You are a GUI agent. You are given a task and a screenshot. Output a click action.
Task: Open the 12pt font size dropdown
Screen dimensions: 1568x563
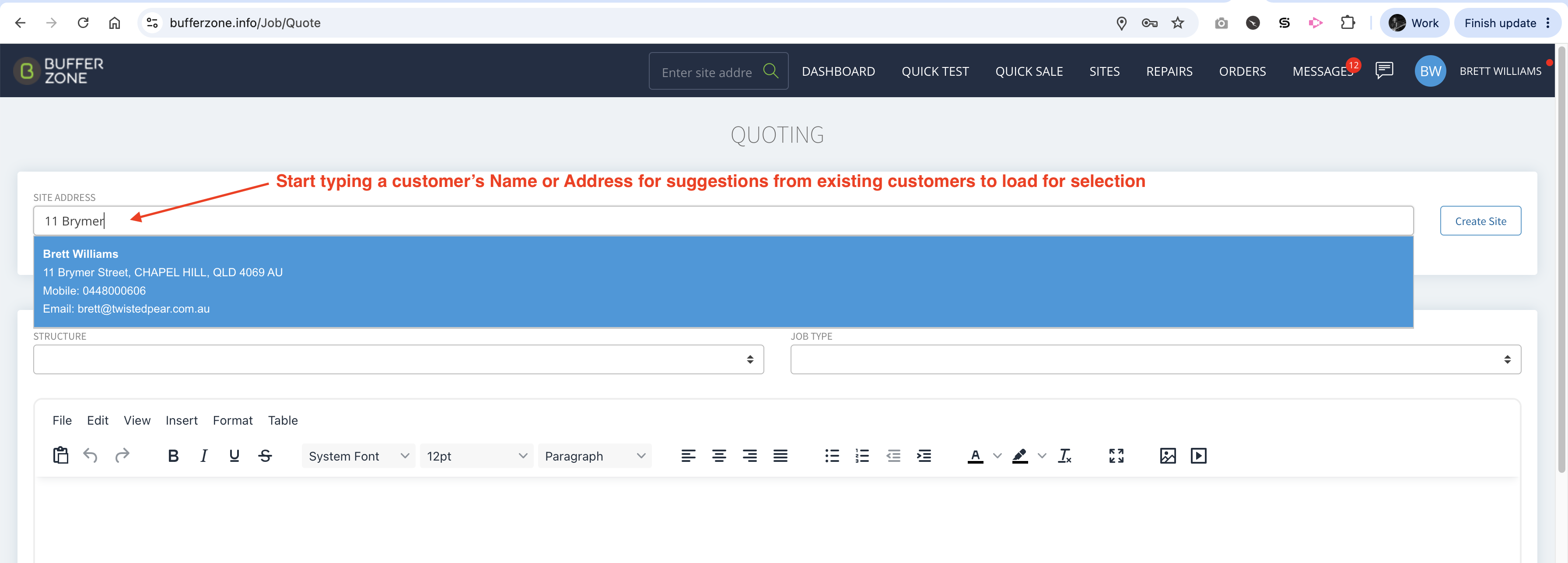pyautogui.click(x=476, y=456)
